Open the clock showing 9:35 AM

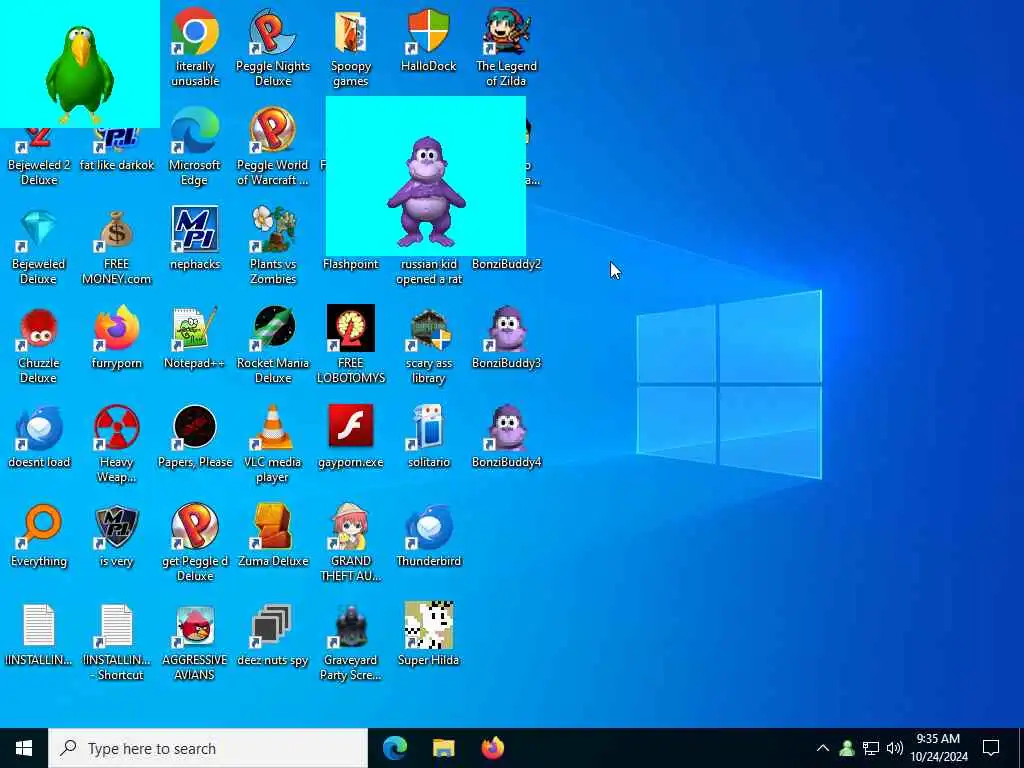click(x=939, y=748)
